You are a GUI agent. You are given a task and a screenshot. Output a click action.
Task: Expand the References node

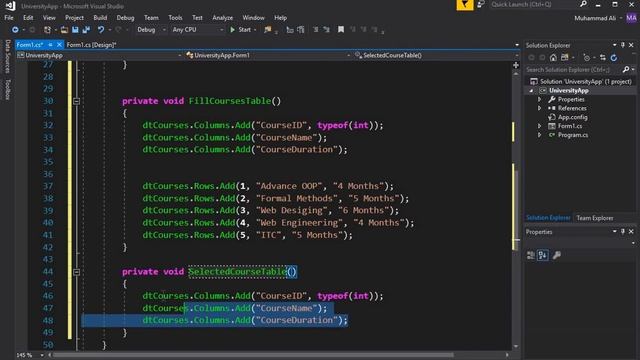click(x=540, y=108)
